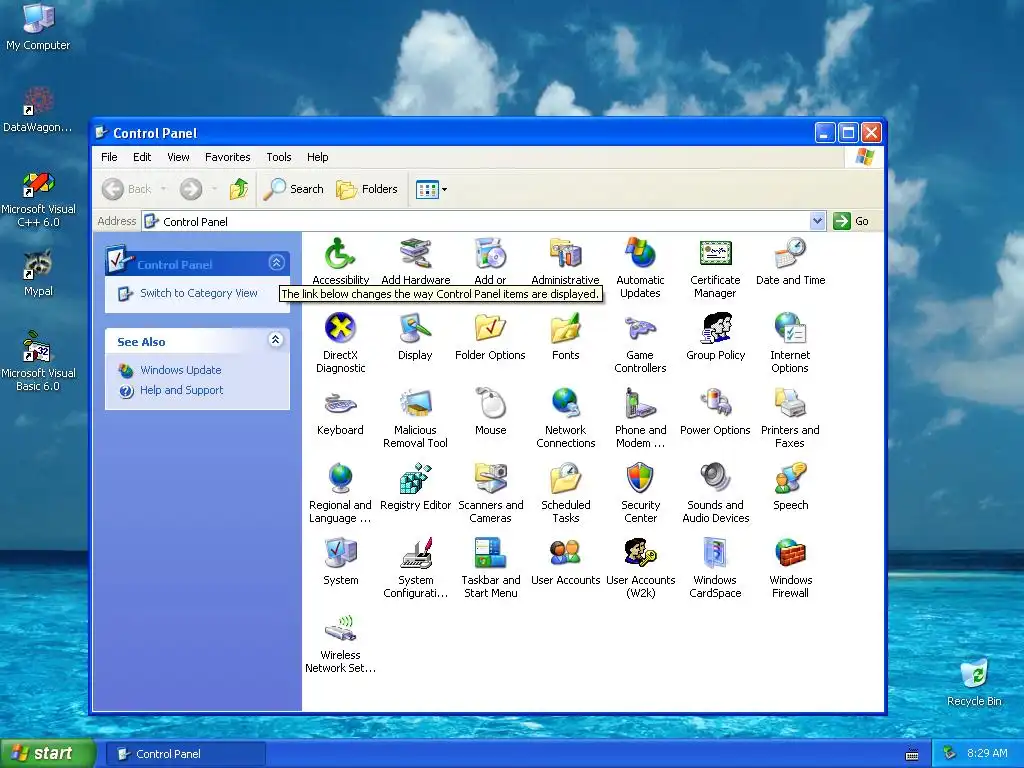The width and height of the screenshot is (1024, 768).
Task: Open the Help menu
Action: [x=317, y=157]
